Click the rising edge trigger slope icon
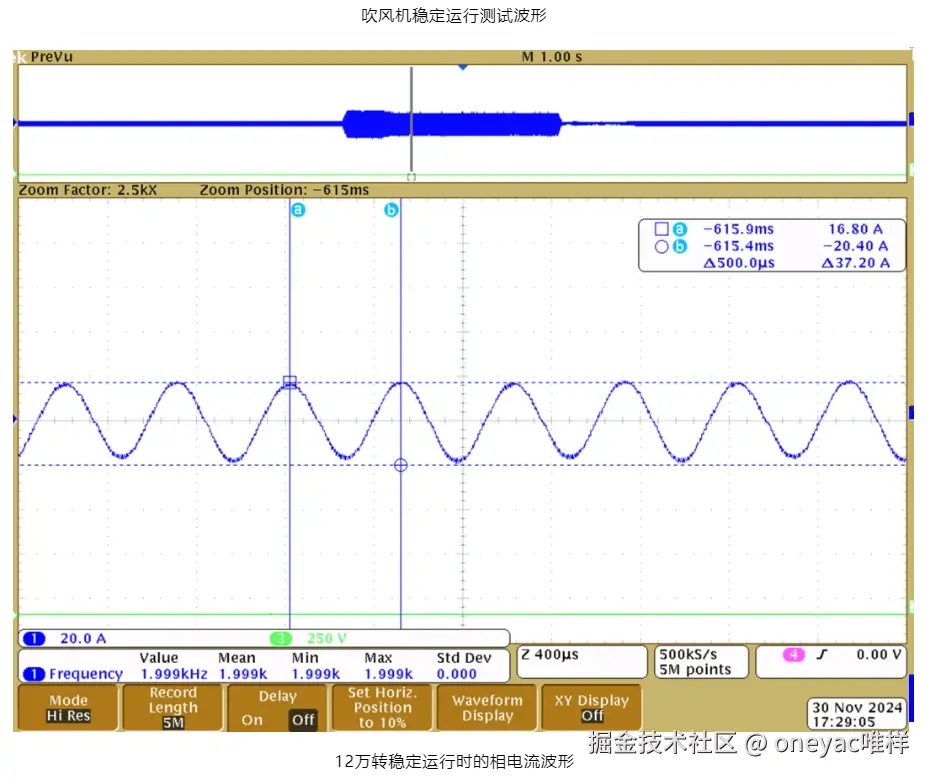The height and width of the screenshot is (780, 932). tap(822, 655)
